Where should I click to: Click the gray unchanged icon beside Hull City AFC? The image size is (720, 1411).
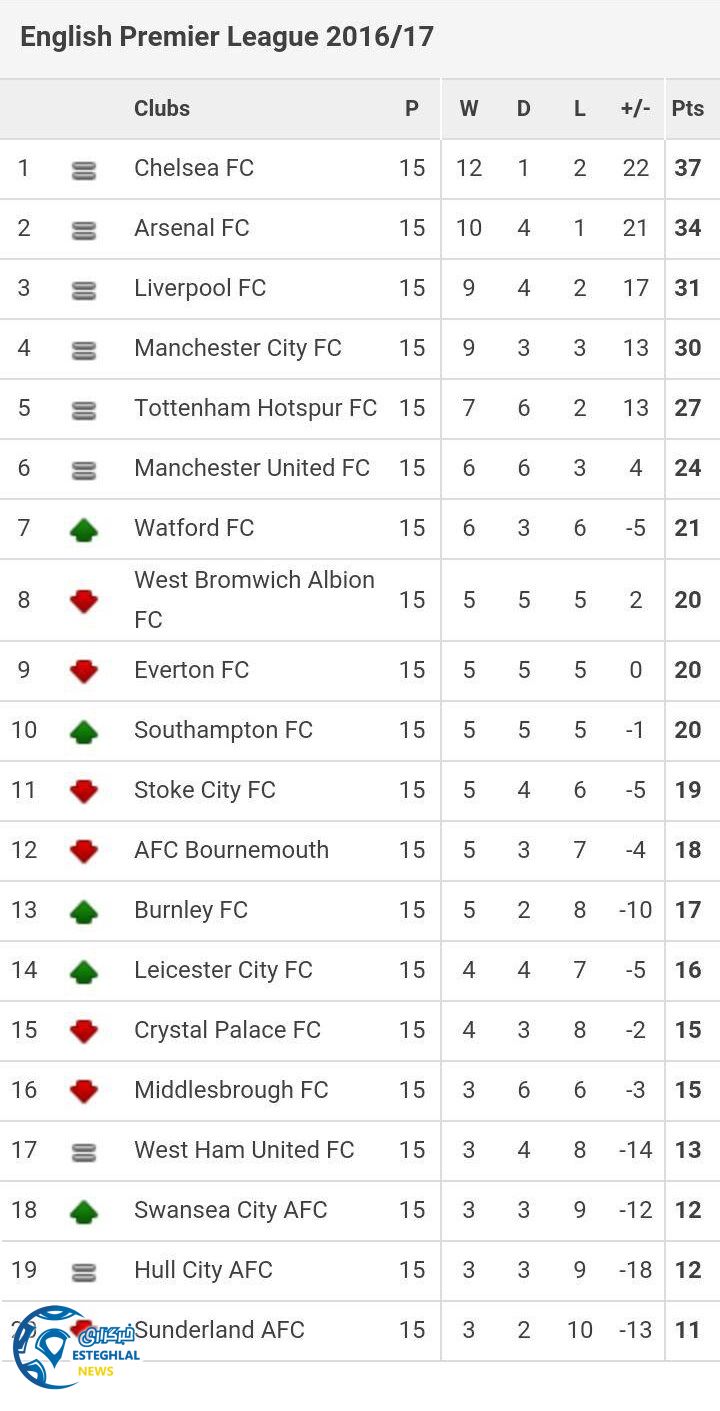(84, 1271)
